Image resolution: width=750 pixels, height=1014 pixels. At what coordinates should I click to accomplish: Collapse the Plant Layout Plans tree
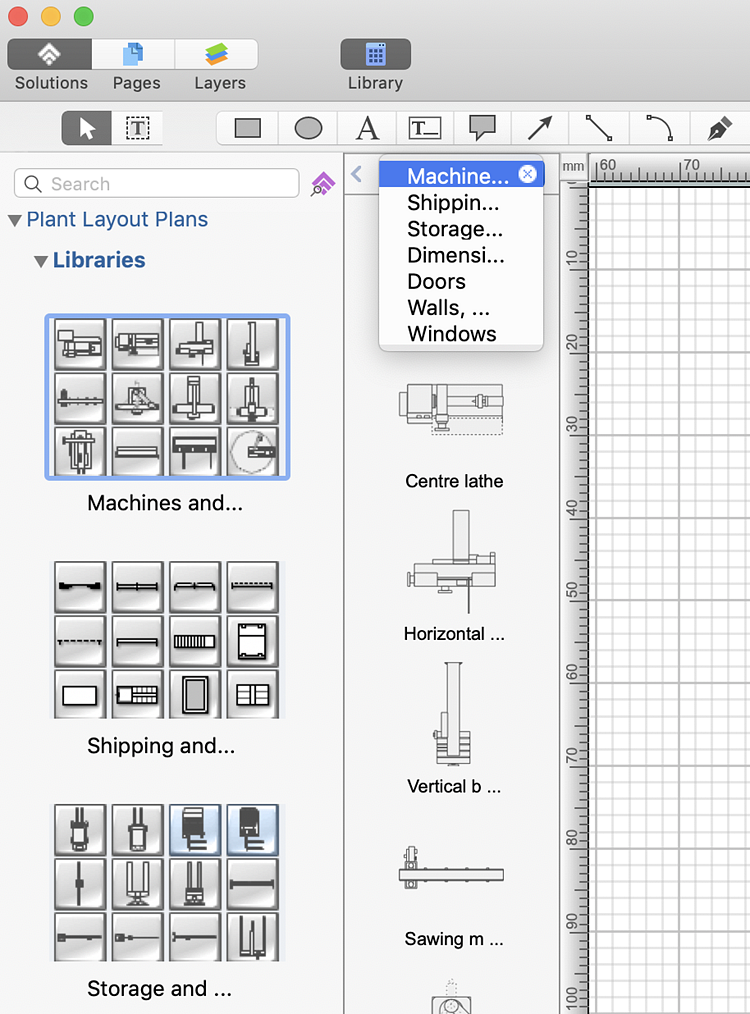coord(15,221)
